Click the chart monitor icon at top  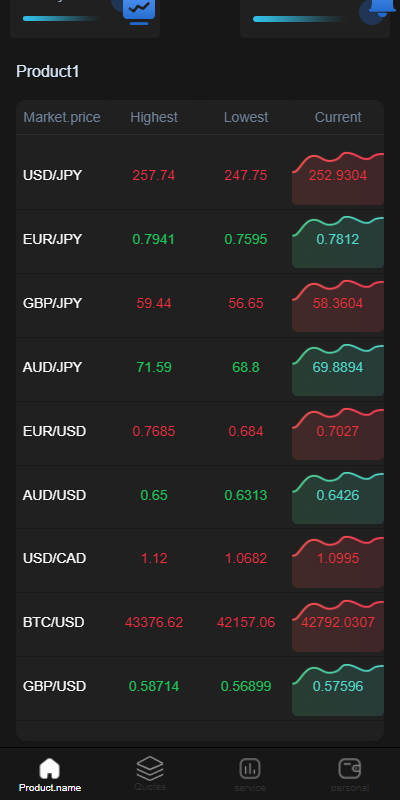point(139,11)
